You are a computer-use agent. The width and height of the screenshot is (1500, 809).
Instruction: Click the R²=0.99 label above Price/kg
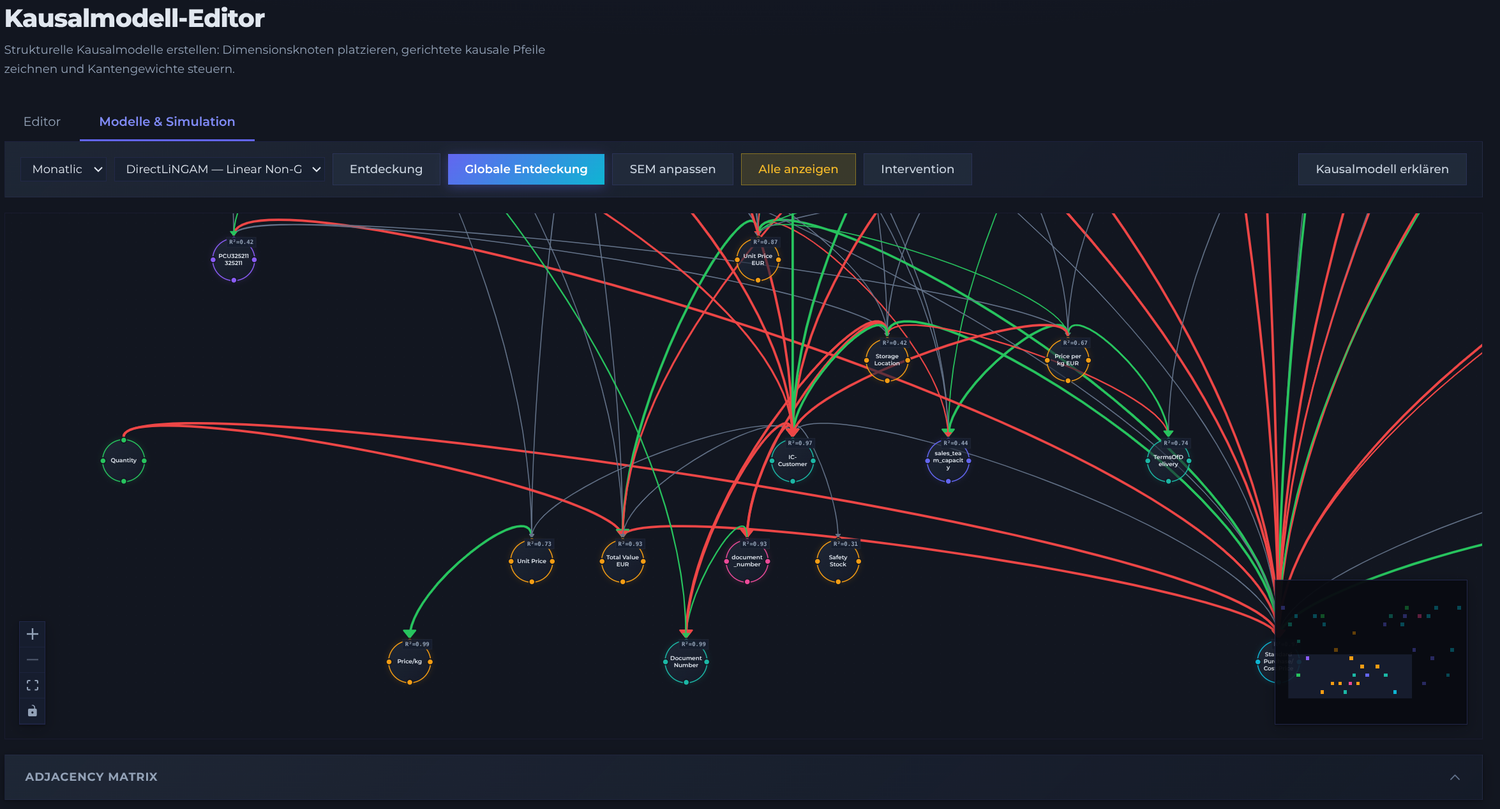point(417,644)
